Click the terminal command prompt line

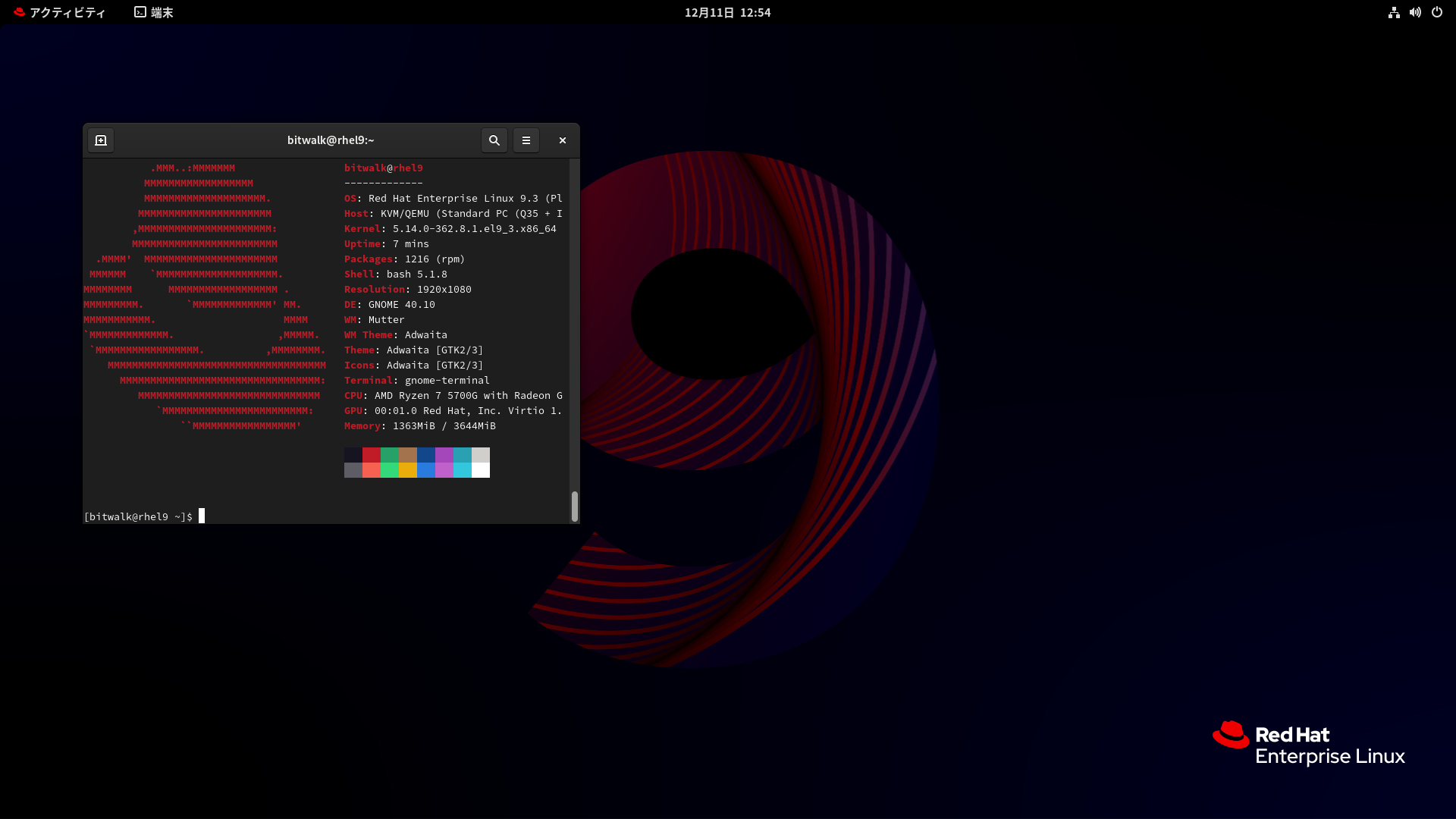[x=144, y=516]
